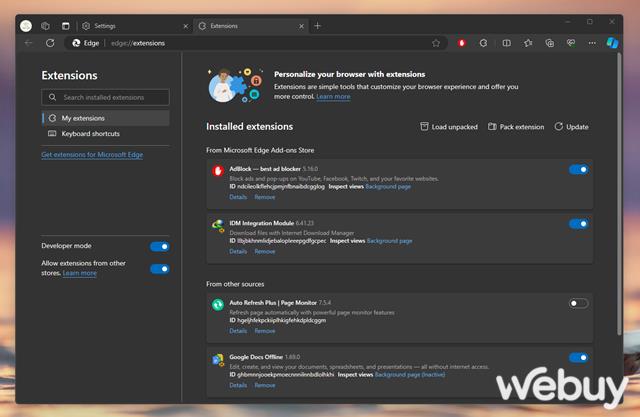This screenshot has width=640, height=417.
Task: Open Details for IDM Integration Module
Action: (238, 251)
